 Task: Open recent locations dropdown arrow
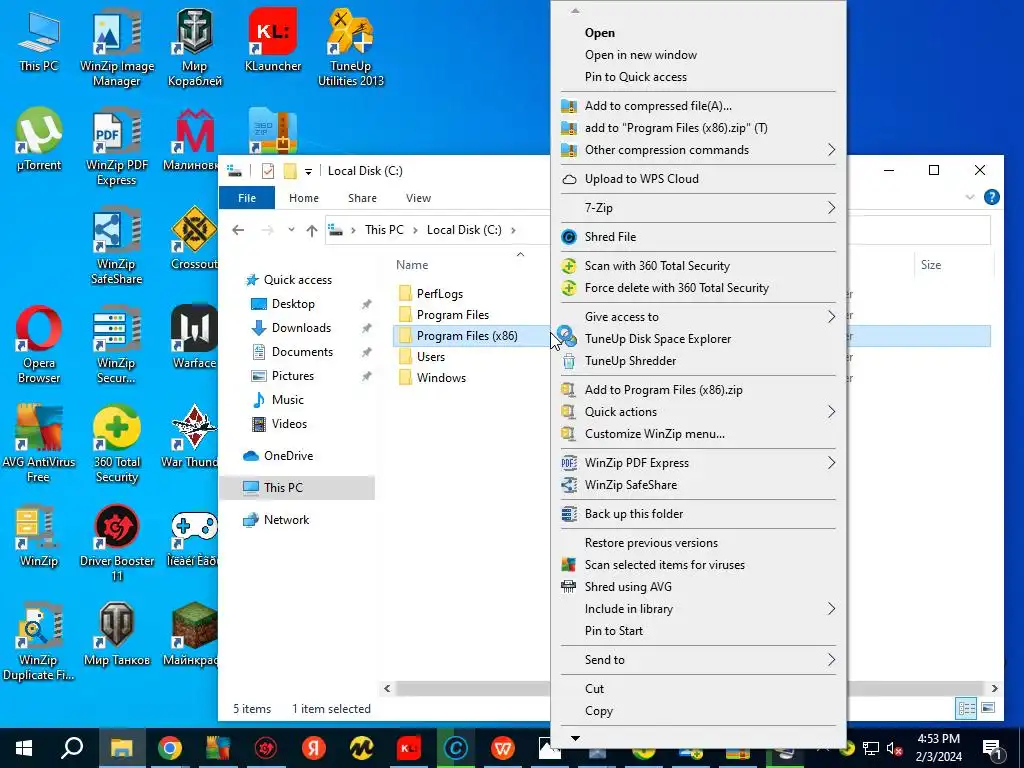tap(291, 230)
